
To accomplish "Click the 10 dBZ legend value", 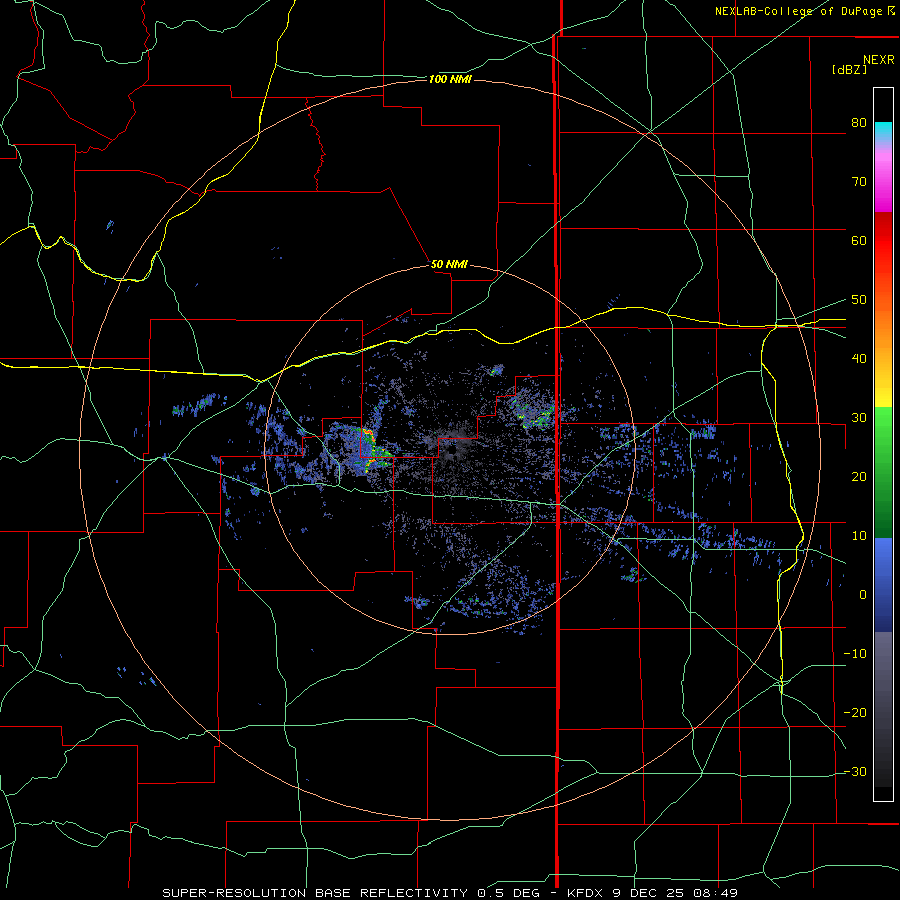I will pyautogui.click(x=859, y=536).
